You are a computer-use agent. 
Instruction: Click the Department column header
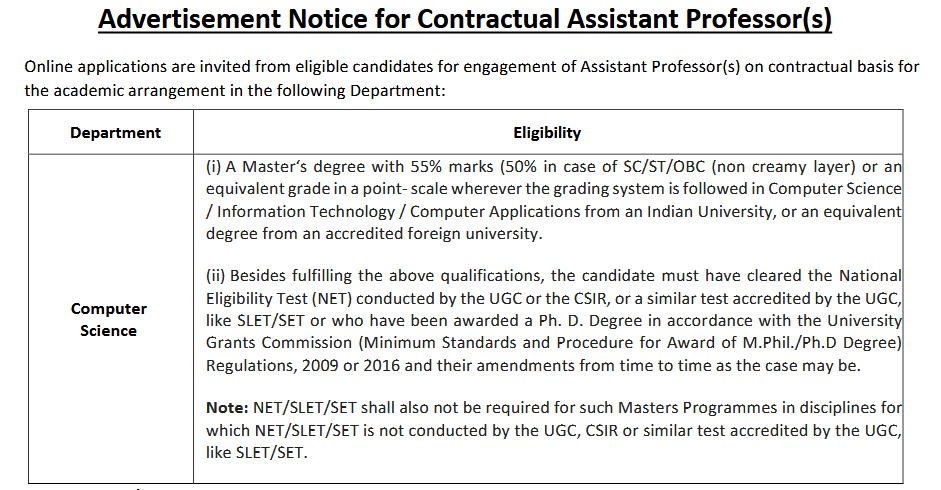pos(115,132)
